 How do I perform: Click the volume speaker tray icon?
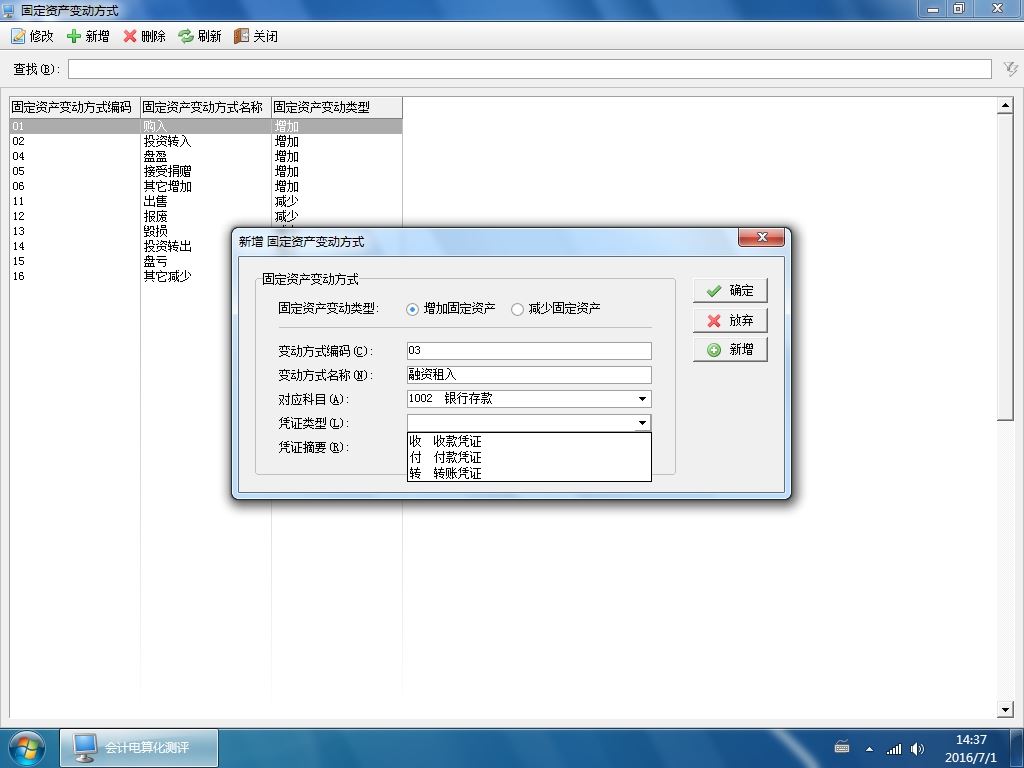(917, 749)
